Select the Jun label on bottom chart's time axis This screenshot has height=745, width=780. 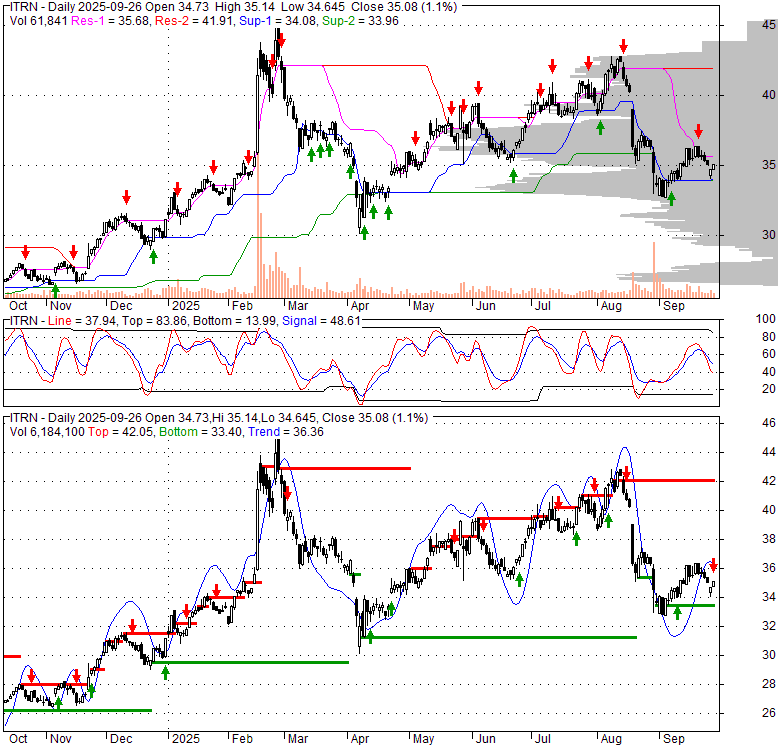coord(485,739)
